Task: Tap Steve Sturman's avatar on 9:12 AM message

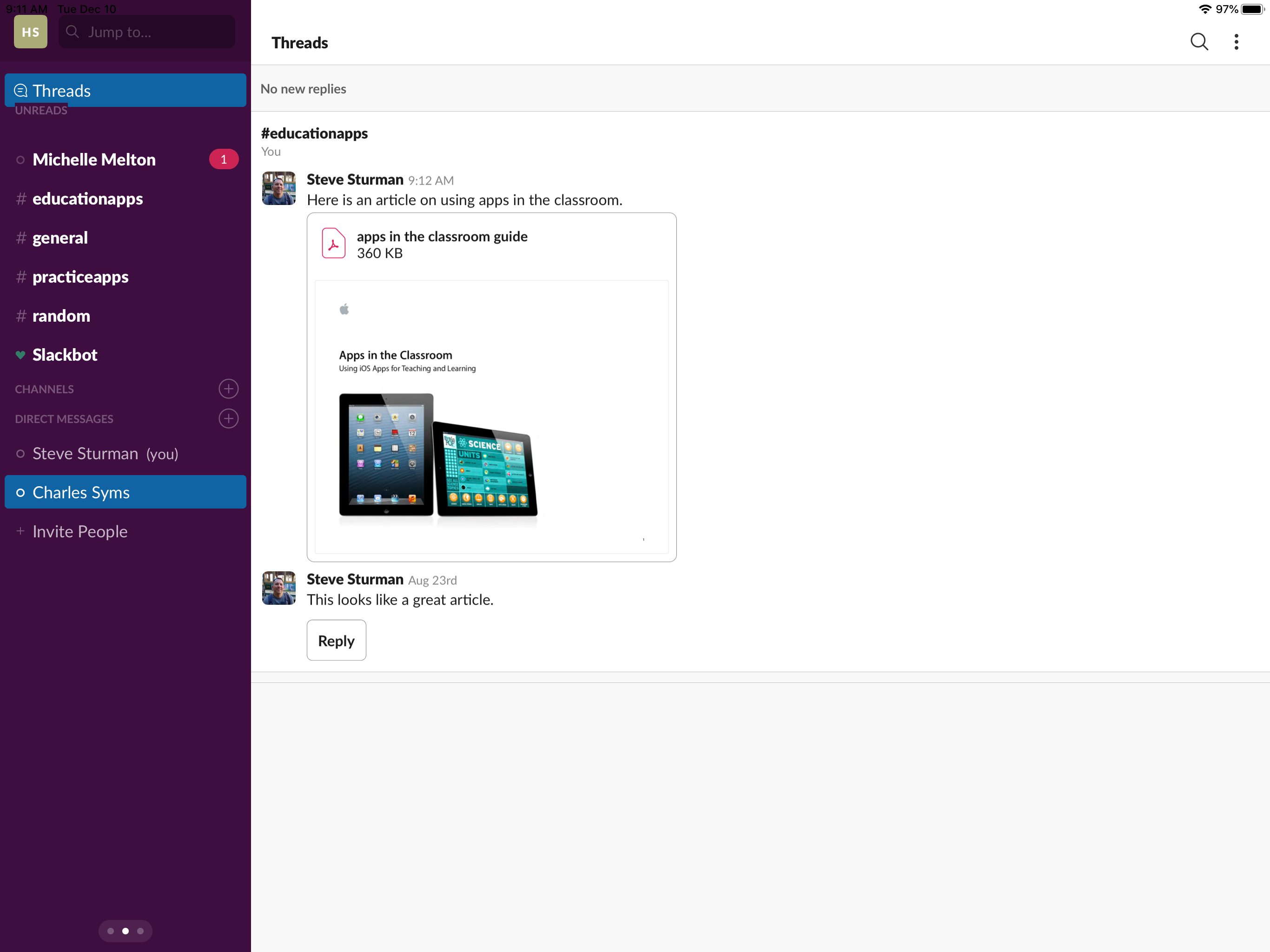Action: (279, 188)
